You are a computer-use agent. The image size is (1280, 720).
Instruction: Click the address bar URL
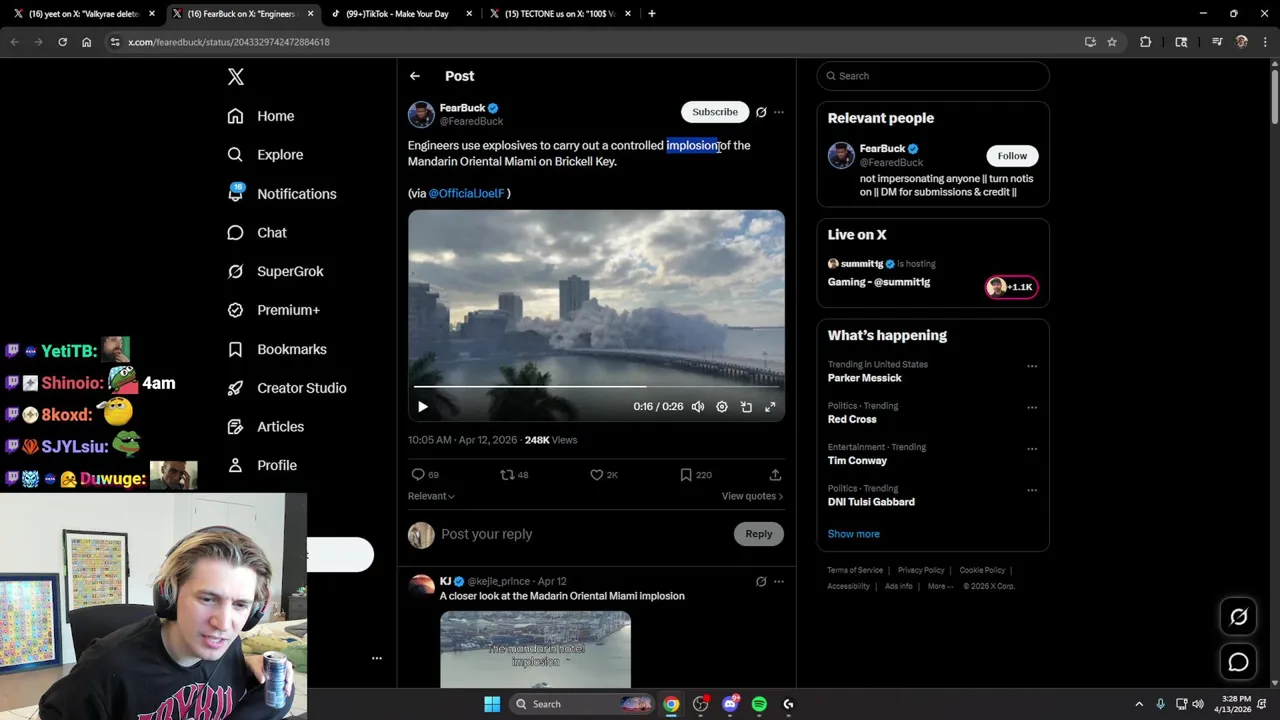pos(229,42)
